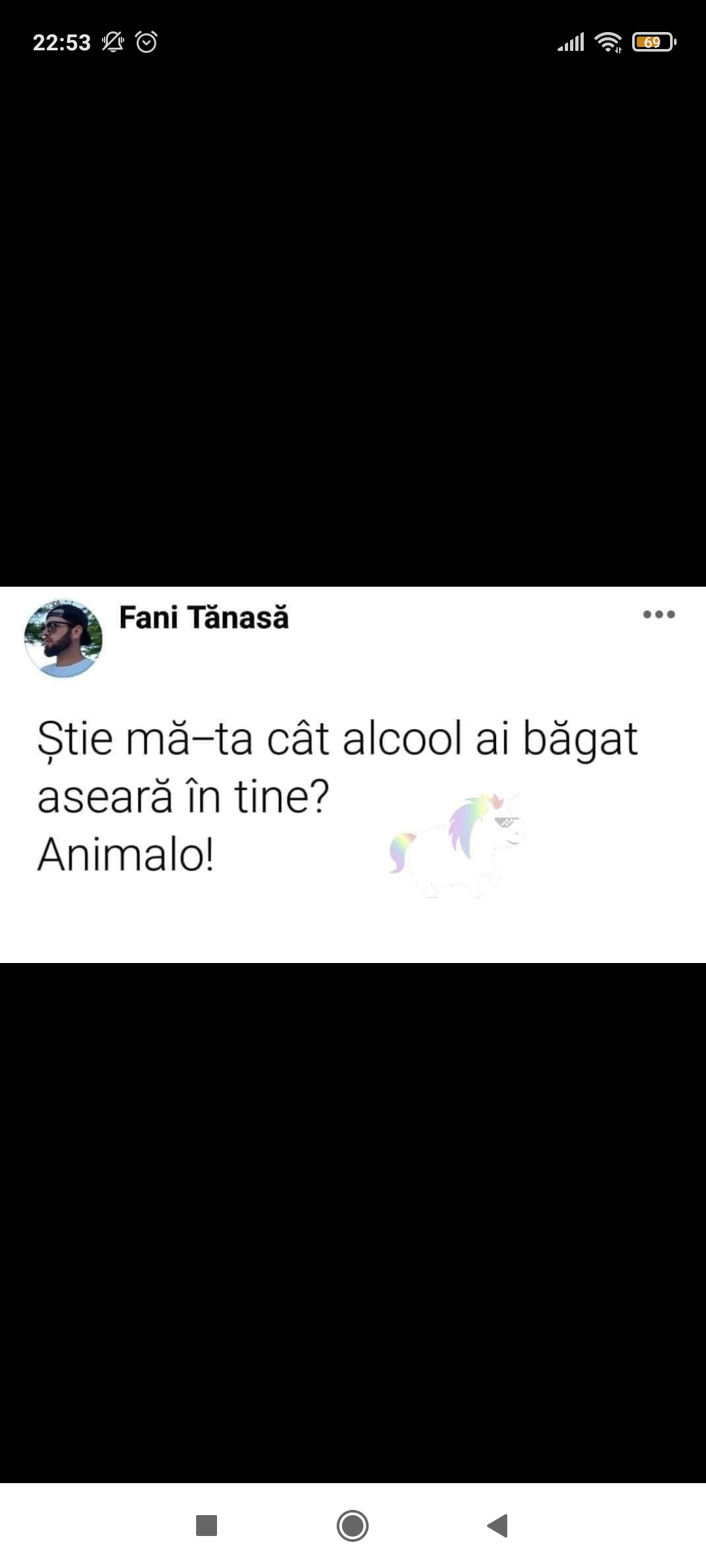
Task: Open the three-dot post options menu
Action: point(659,614)
